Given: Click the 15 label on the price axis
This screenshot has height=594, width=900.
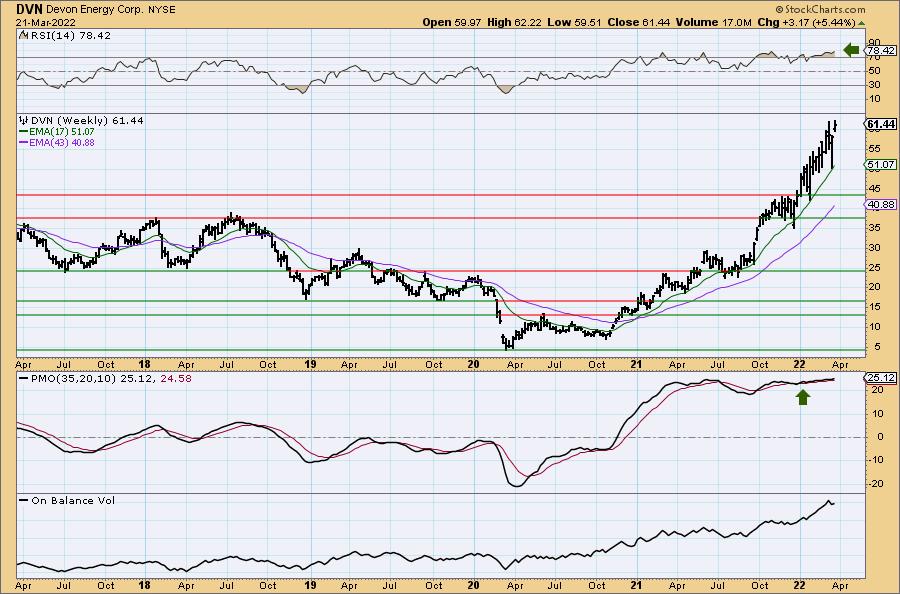Looking at the screenshot, I should [874, 307].
